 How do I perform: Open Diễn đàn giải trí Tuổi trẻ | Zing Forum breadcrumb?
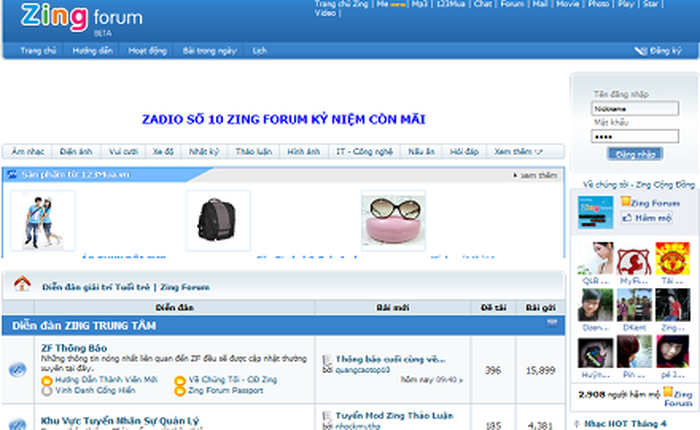pos(126,287)
